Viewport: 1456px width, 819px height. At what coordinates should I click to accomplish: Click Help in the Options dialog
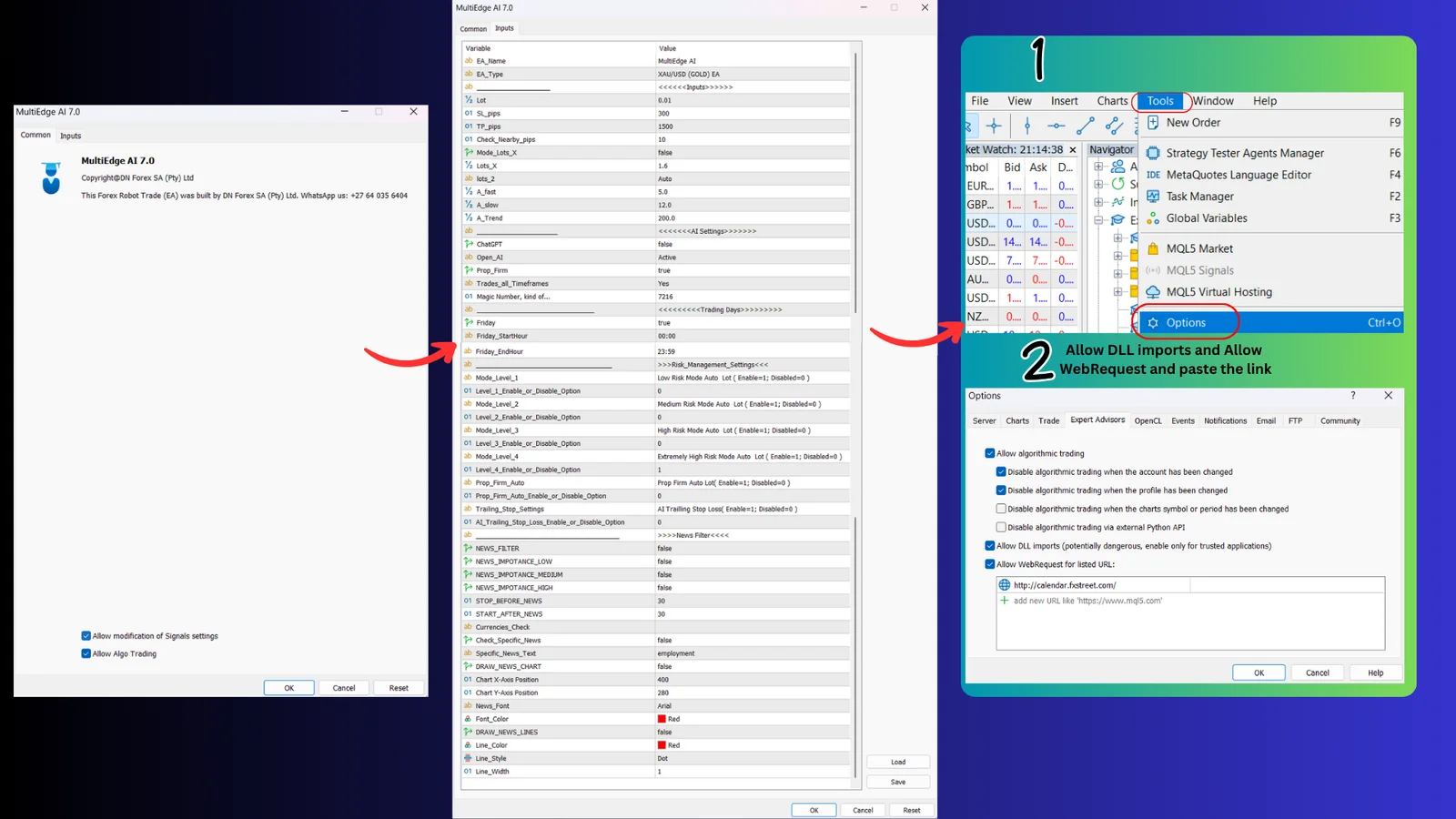tap(1375, 672)
